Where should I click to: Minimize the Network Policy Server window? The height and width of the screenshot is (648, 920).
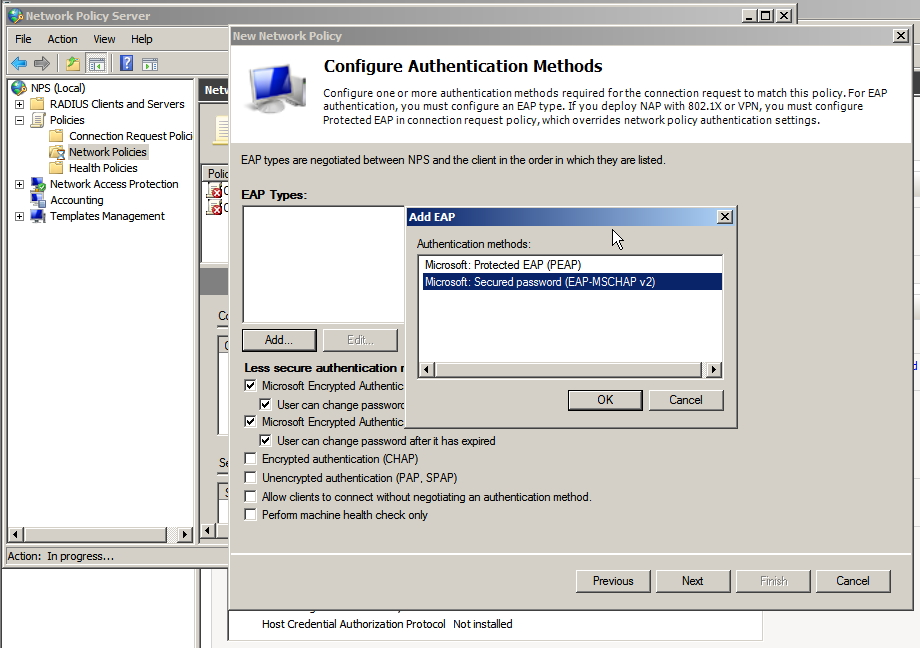[x=749, y=16]
